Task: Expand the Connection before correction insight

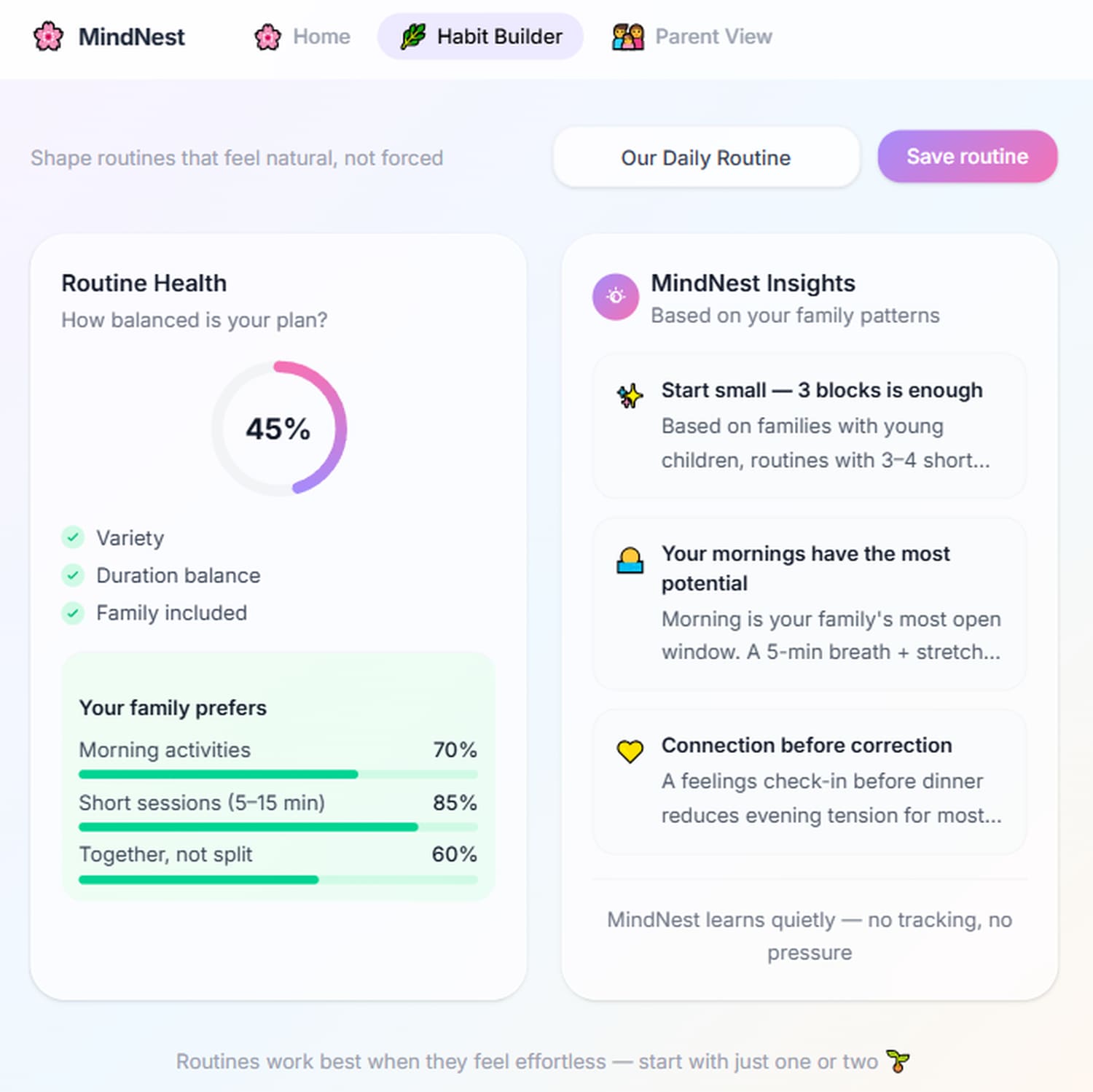Action: [x=810, y=781]
